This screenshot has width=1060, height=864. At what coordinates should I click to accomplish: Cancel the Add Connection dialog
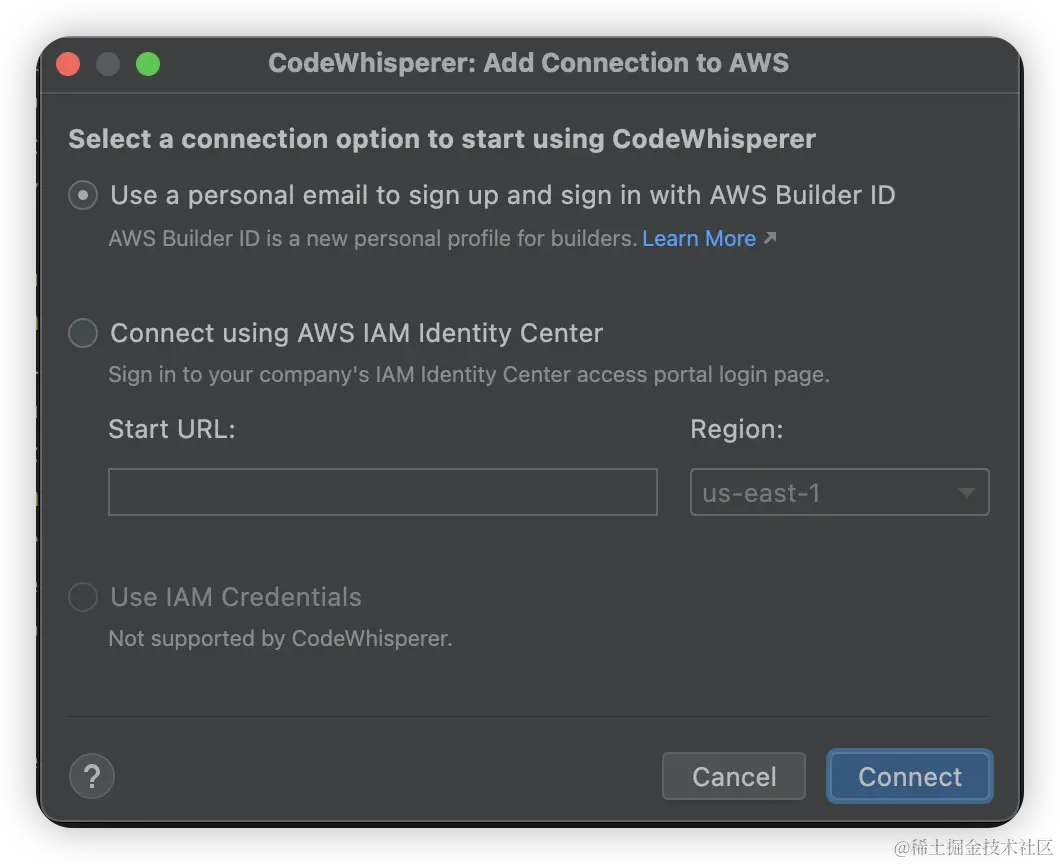(733, 776)
